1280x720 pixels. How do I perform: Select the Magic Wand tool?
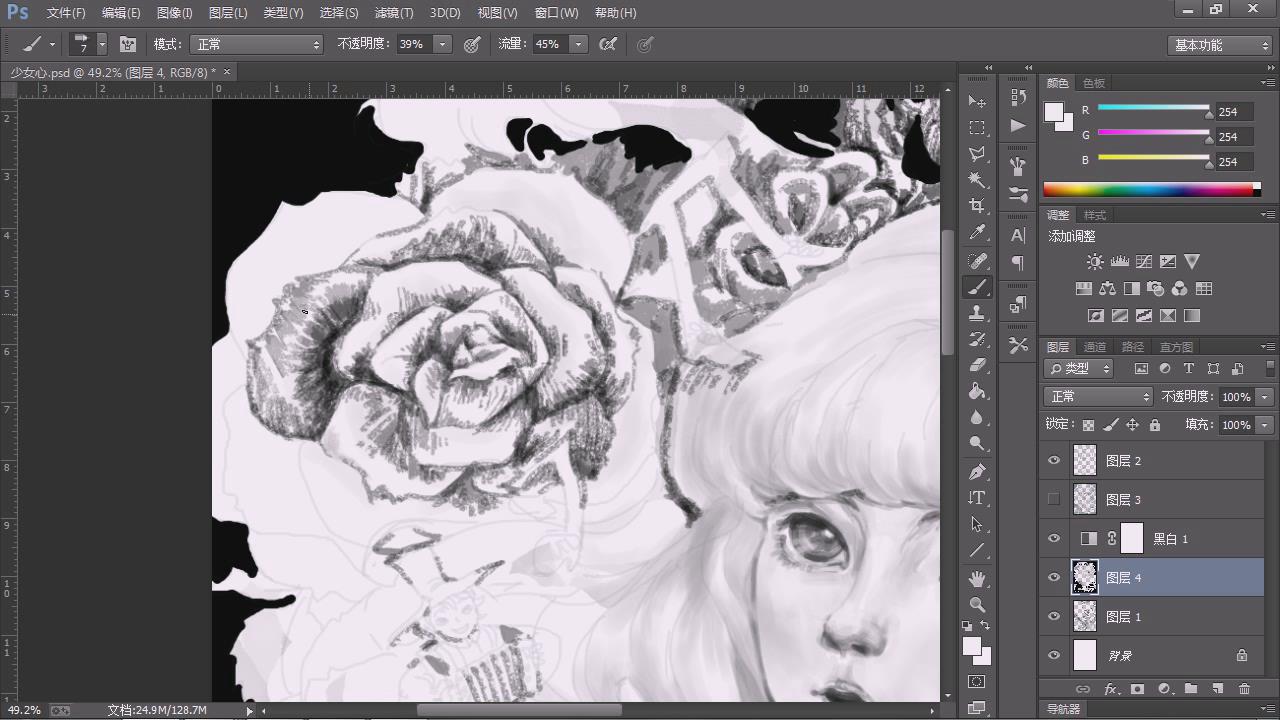click(977, 180)
